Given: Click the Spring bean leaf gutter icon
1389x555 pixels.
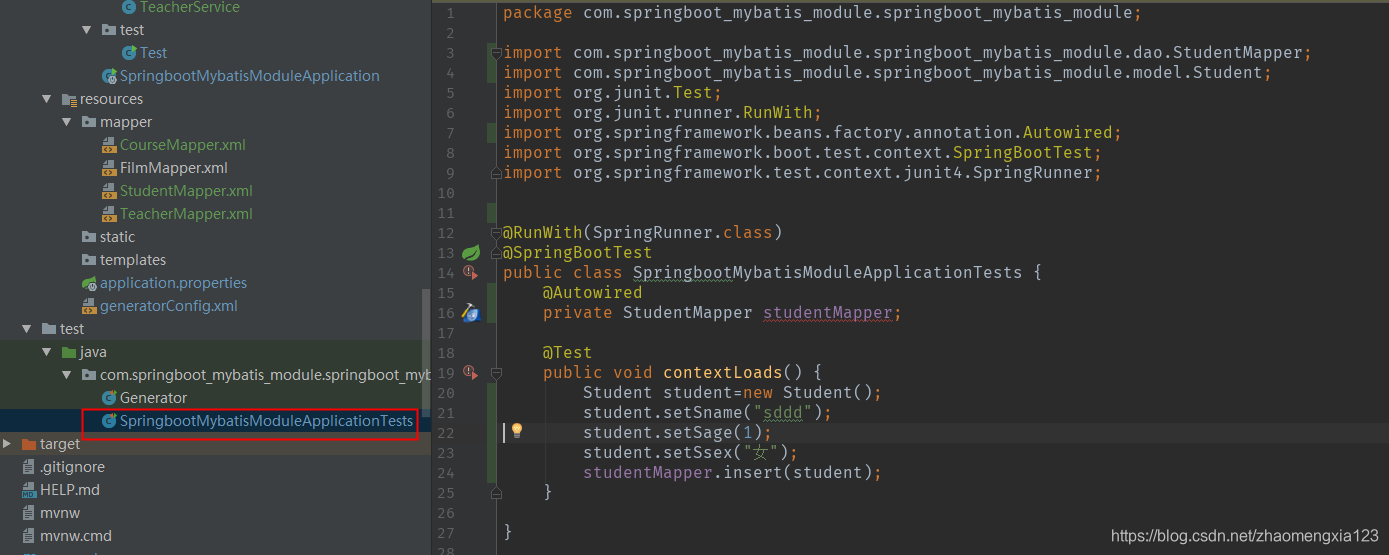Looking at the screenshot, I should (471, 253).
